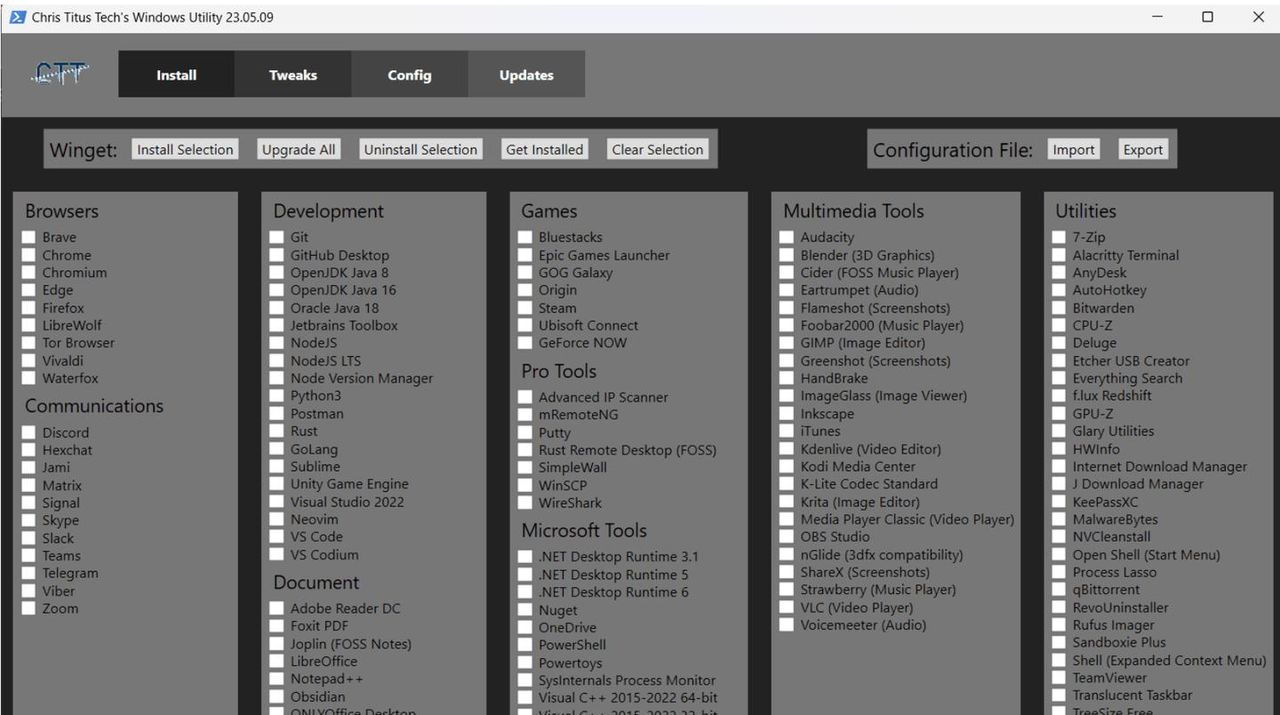Screen dimensions: 1280x715
Task: Click the CTT logo icon
Action: point(60,74)
